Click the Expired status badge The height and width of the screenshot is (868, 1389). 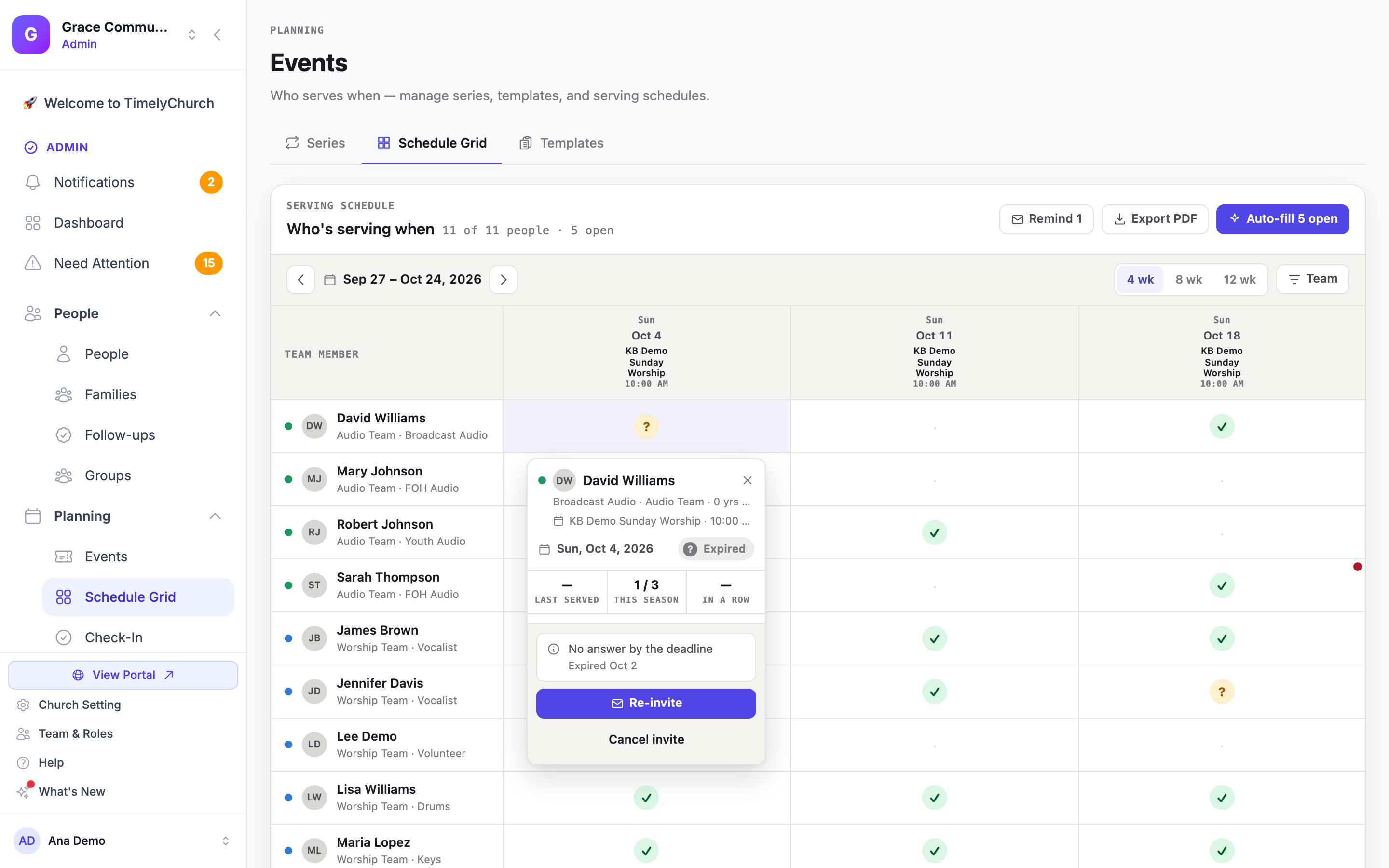(x=716, y=549)
